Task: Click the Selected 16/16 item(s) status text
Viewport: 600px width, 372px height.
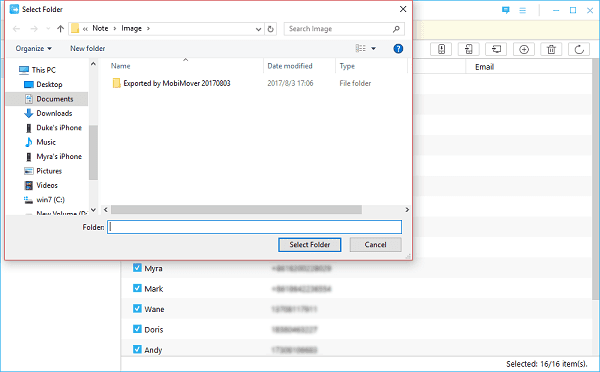Action: pyautogui.click(x=546, y=364)
